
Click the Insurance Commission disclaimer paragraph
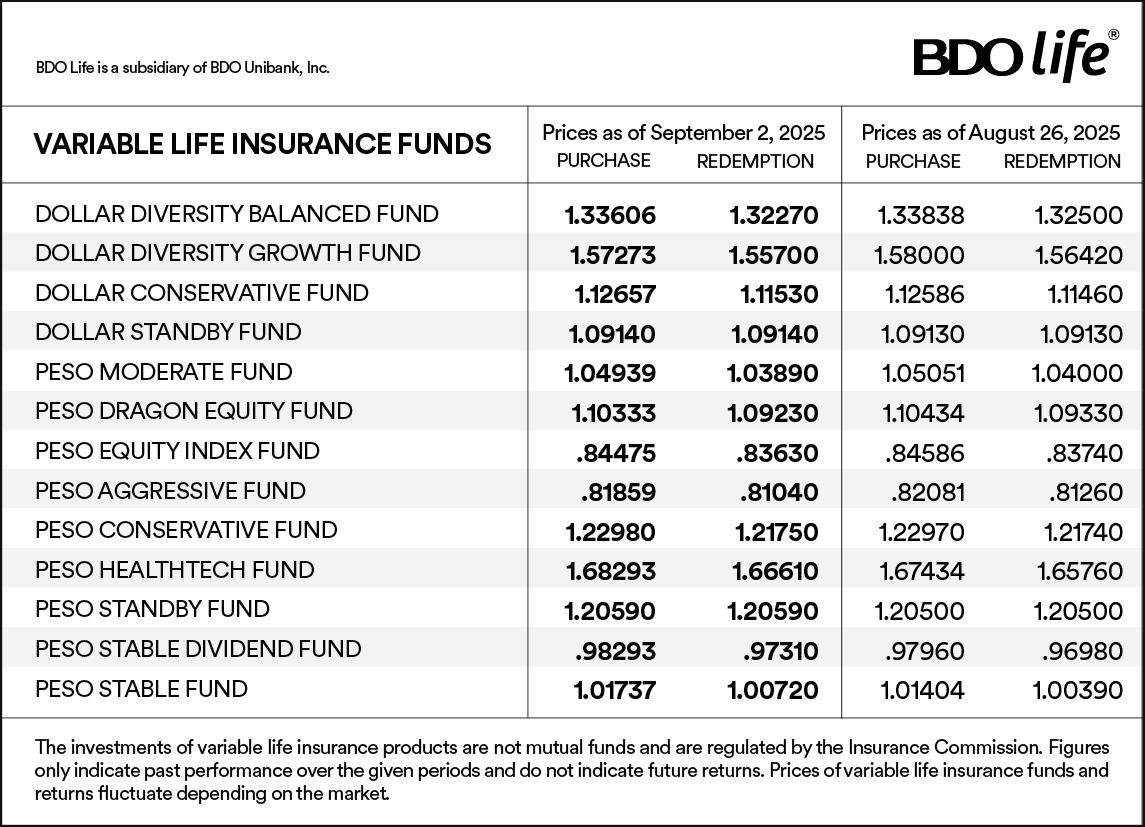(572, 770)
